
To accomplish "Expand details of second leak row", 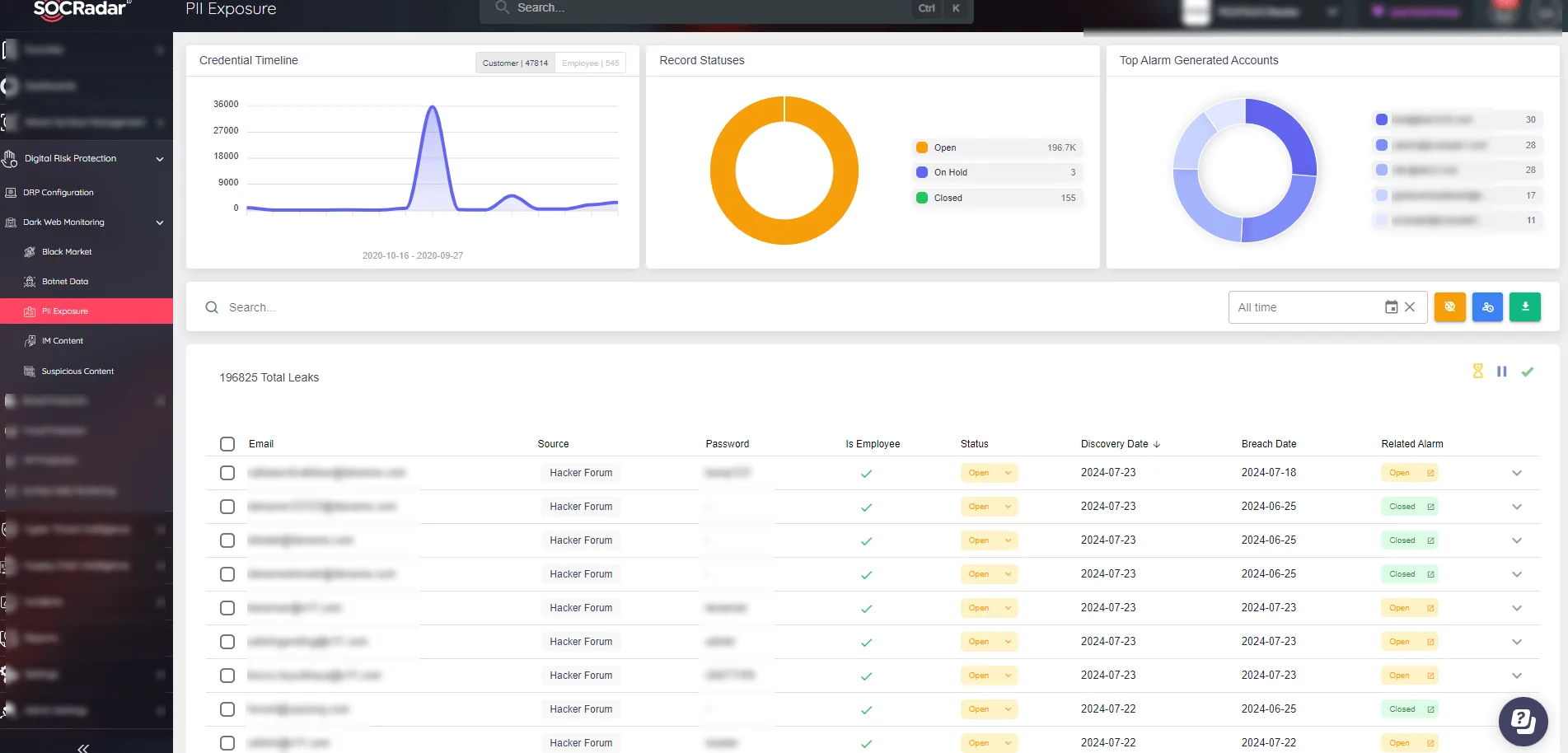I will [x=1517, y=507].
